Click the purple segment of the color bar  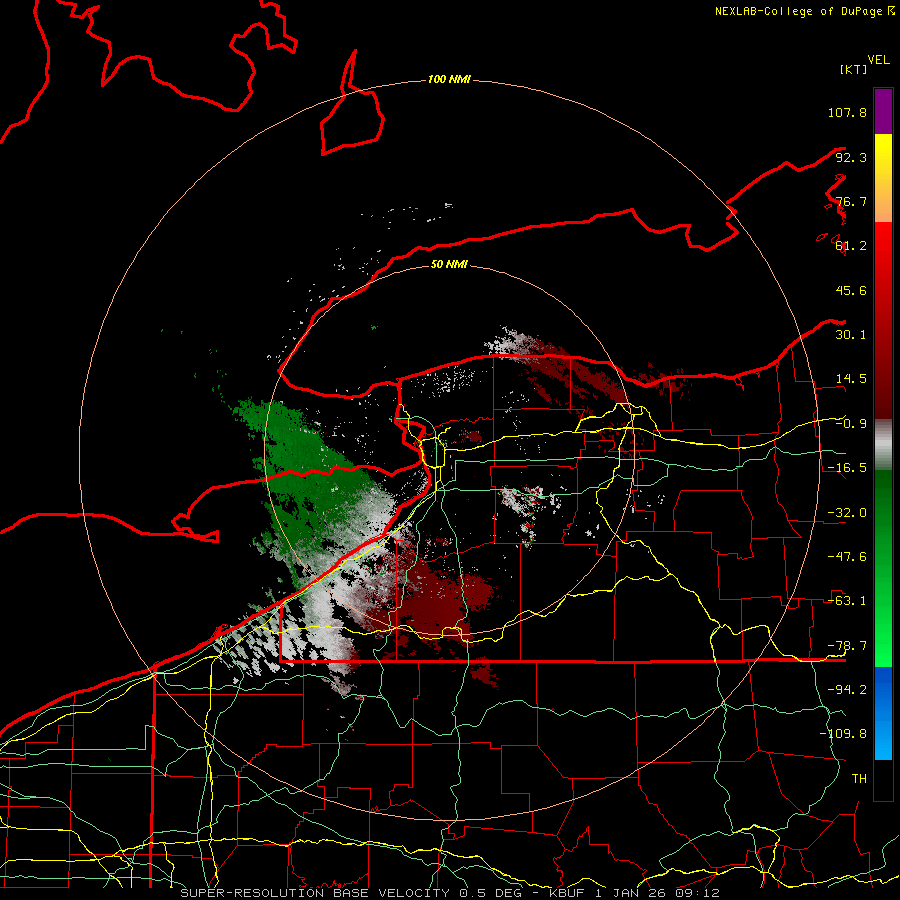883,111
